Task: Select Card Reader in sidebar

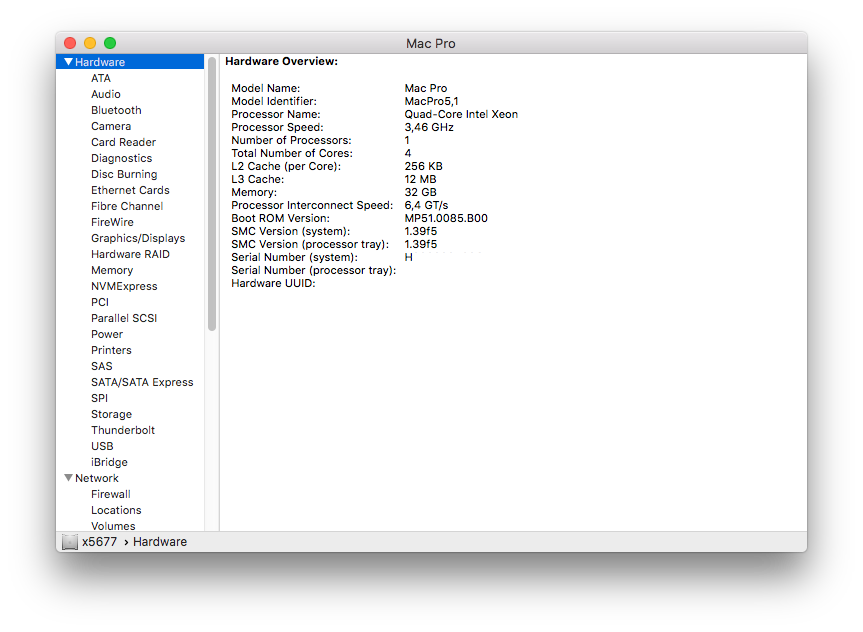Action: tap(123, 142)
